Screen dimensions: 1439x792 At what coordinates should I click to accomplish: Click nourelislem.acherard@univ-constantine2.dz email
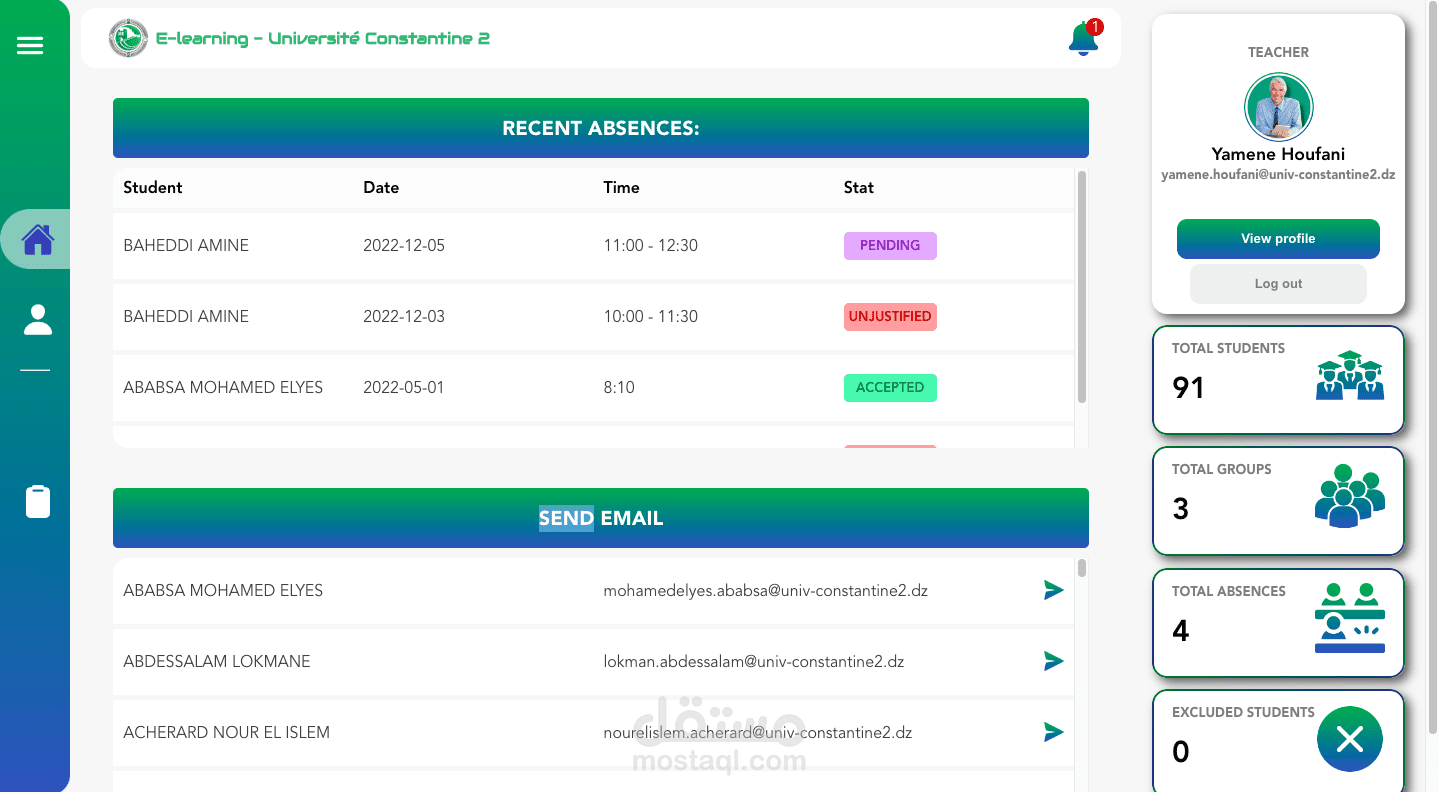pos(757,732)
